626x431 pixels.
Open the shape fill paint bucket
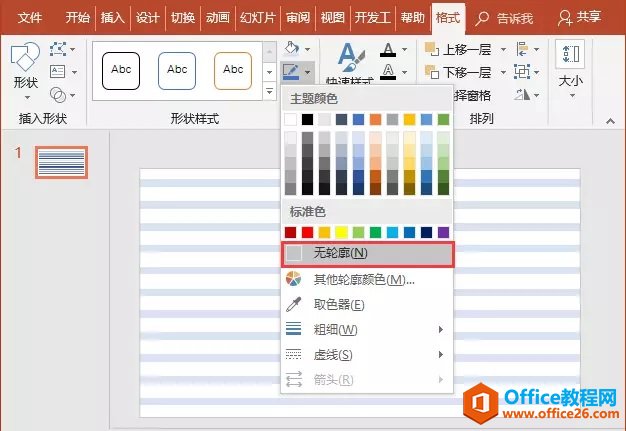[292, 48]
